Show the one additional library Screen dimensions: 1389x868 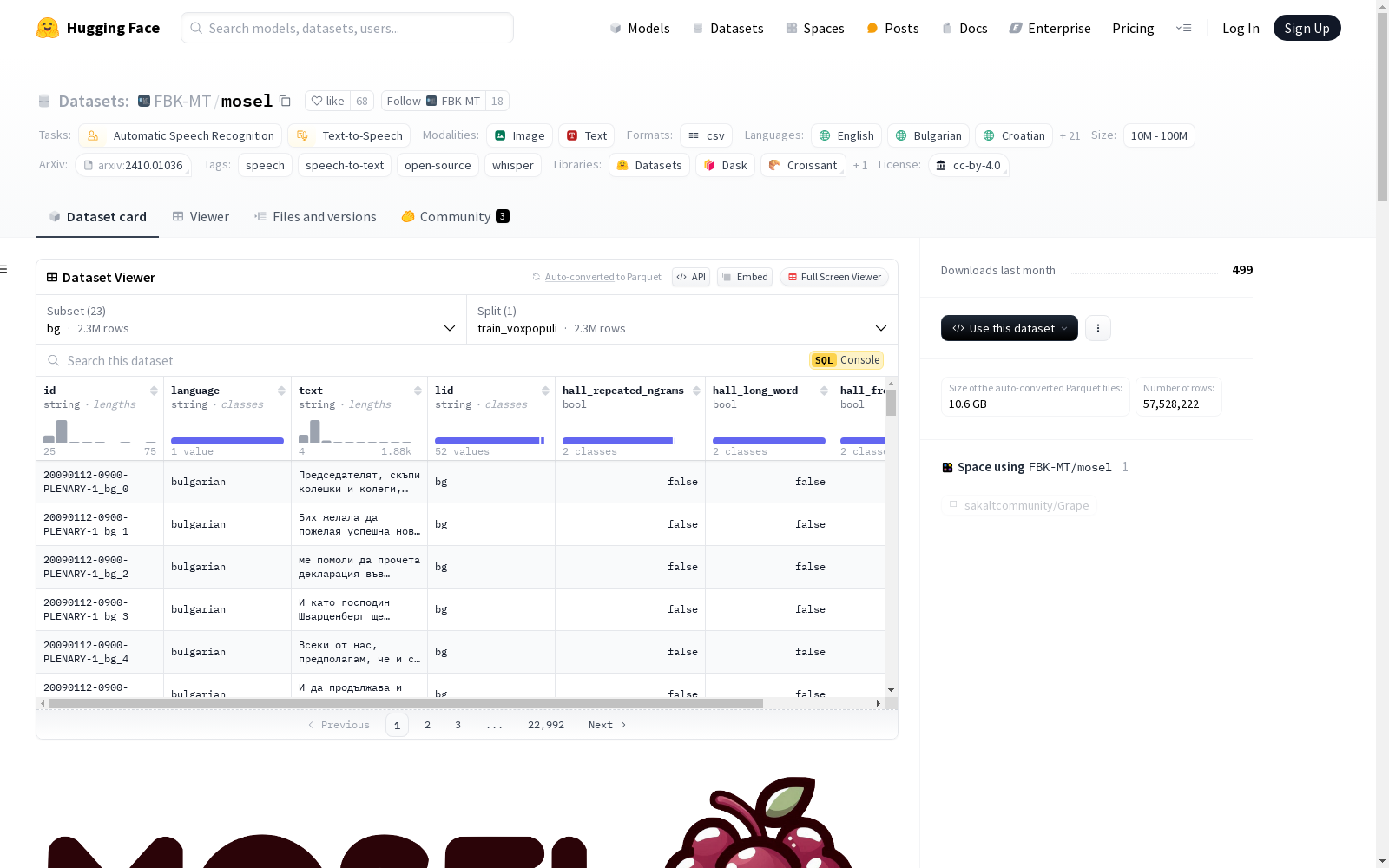pyautogui.click(x=860, y=165)
